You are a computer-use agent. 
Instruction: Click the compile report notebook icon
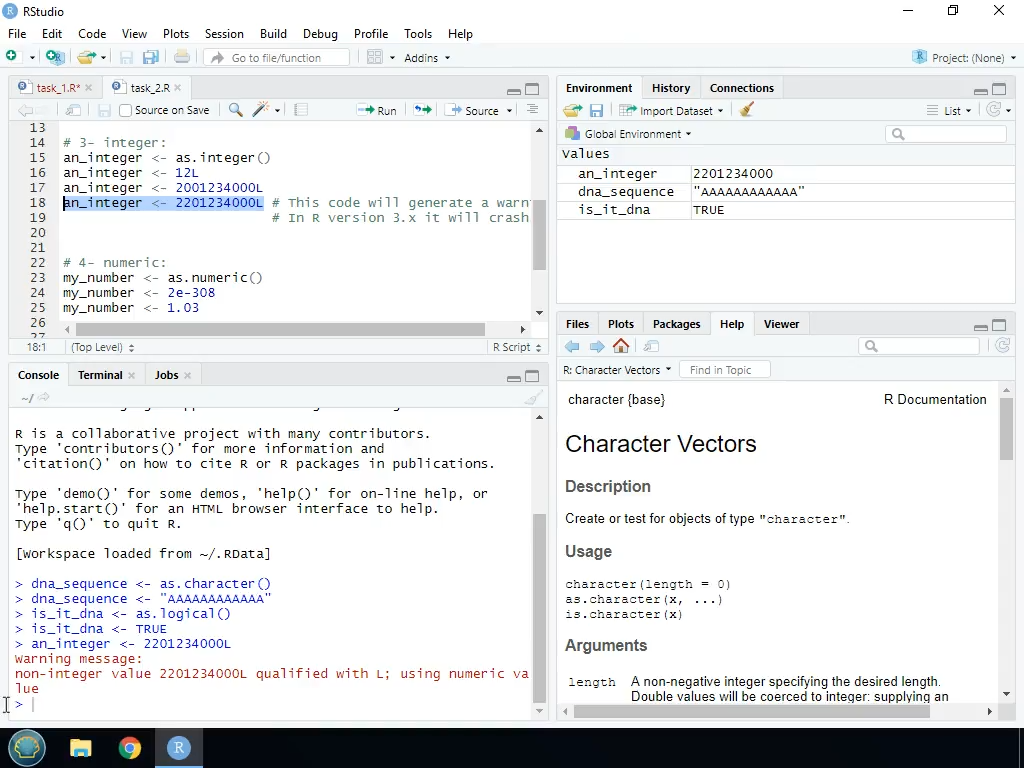(301, 110)
